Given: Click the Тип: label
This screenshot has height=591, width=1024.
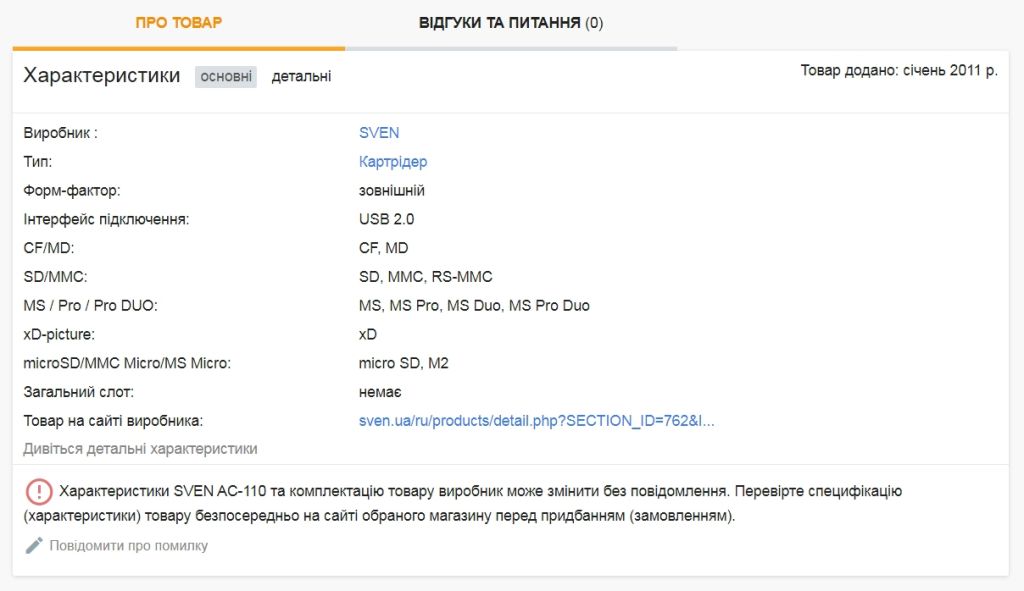Looking at the screenshot, I should click(38, 161).
